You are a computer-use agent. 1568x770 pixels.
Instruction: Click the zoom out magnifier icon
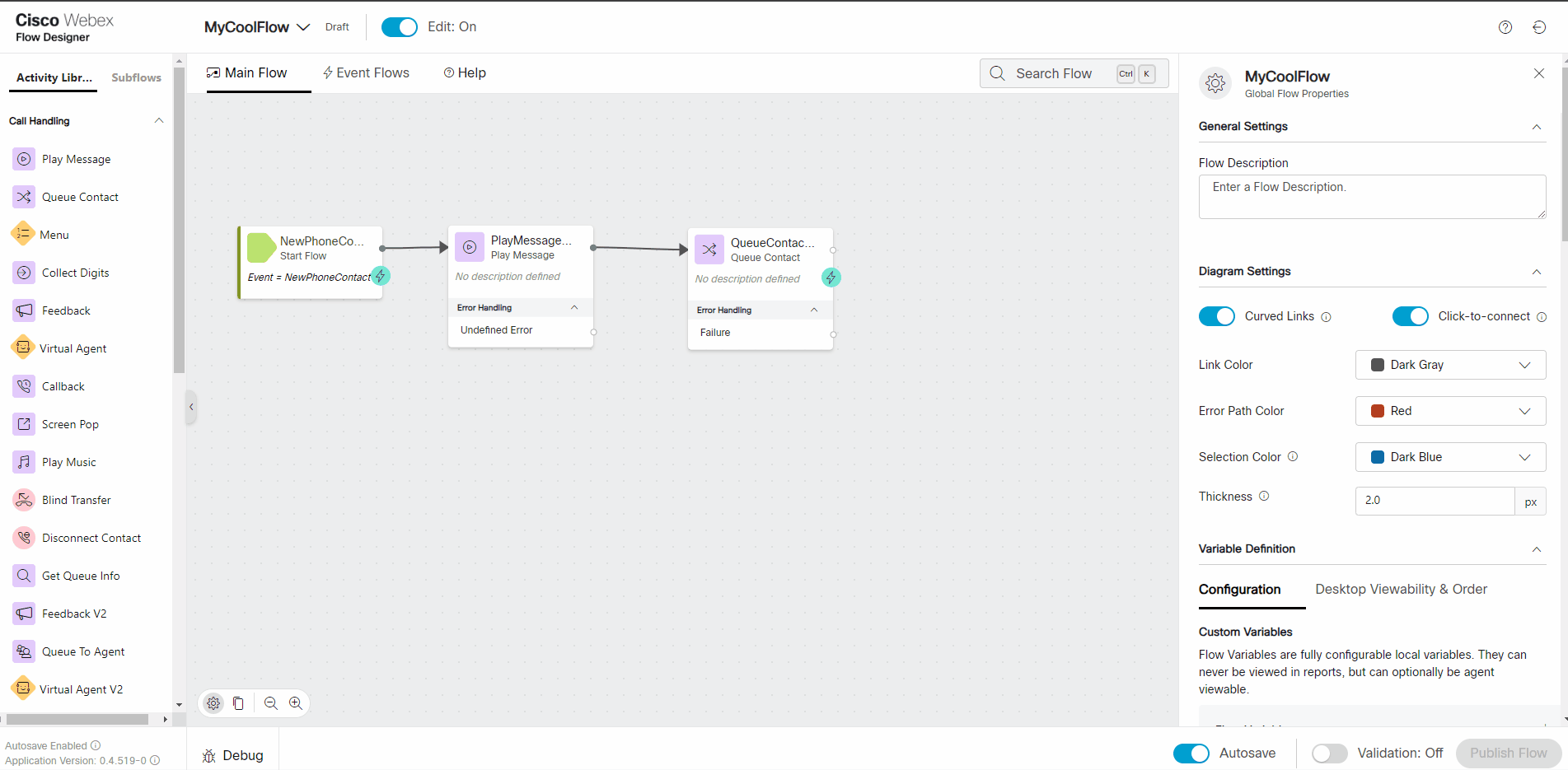[x=270, y=703]
